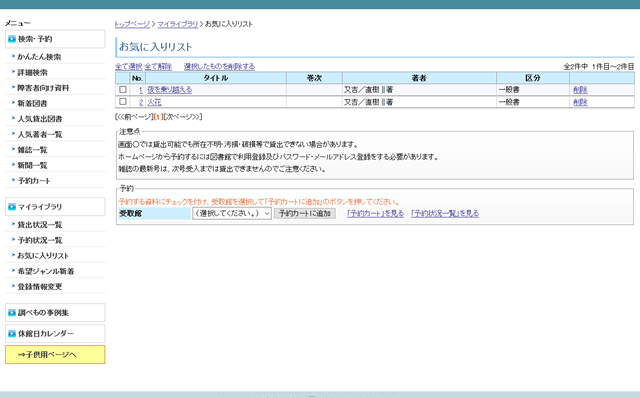Click number link 2 in the table
Screen dimensions: 640x397
141,102
